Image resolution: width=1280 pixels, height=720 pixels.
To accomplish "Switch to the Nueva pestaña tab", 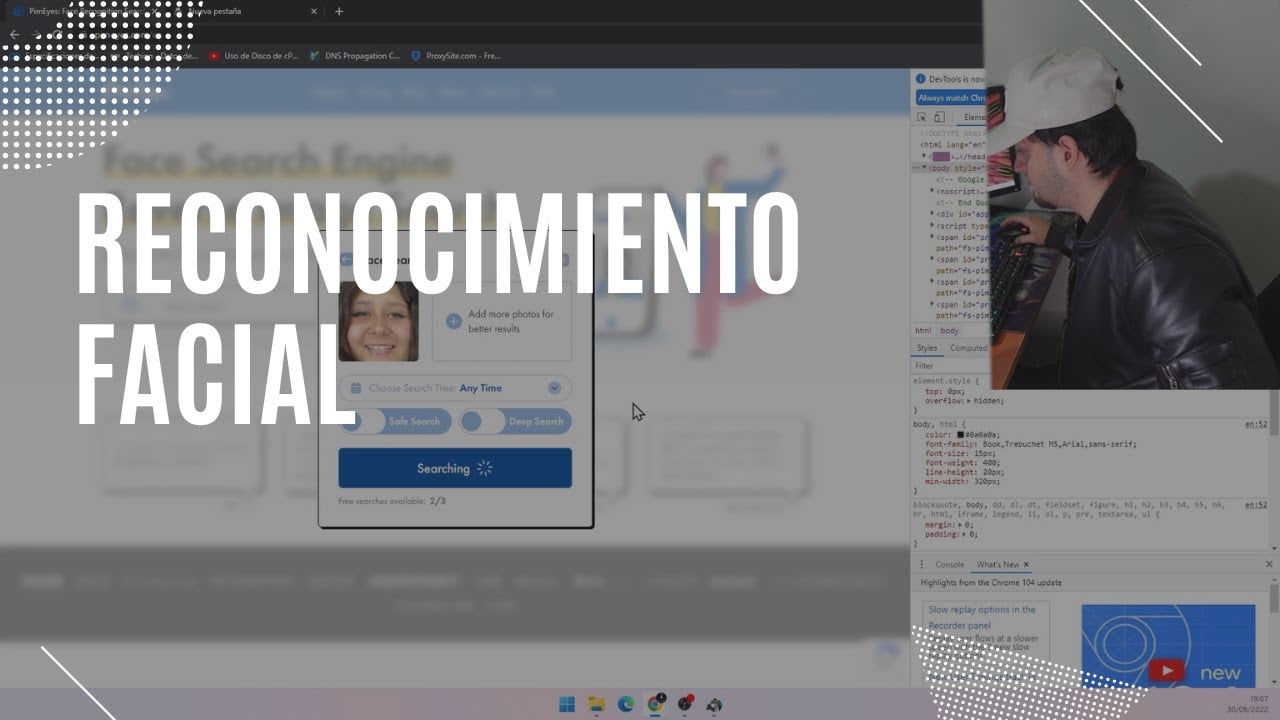I will (x=245, y=11).
